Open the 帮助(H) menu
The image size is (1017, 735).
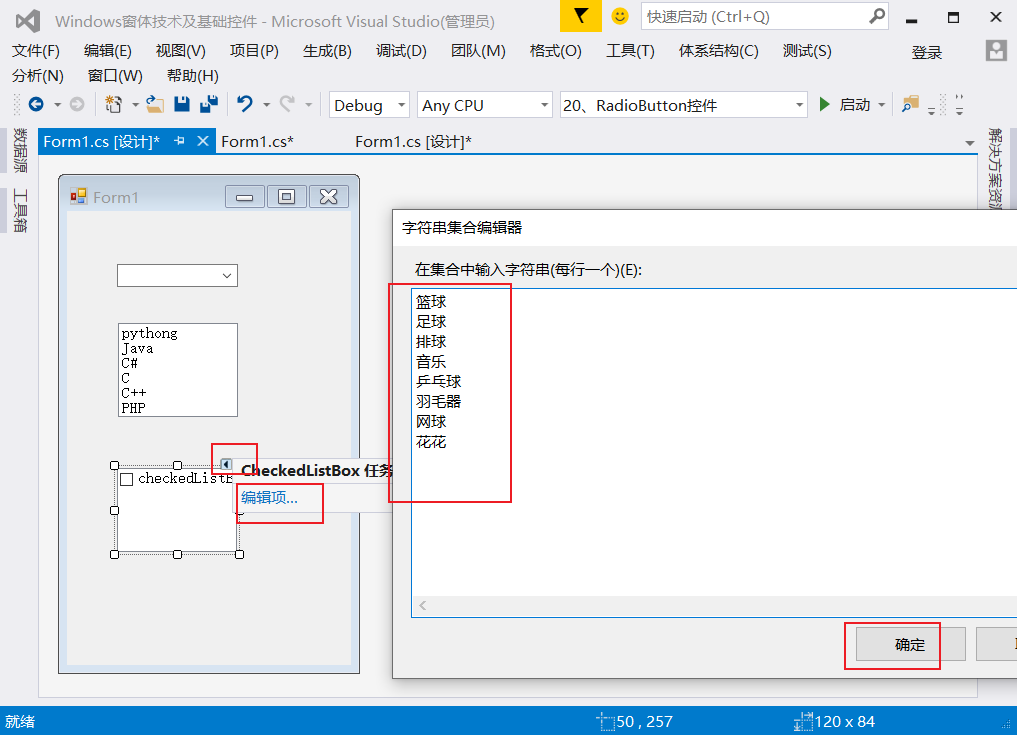pyautogui.click(x=193, y=76)
